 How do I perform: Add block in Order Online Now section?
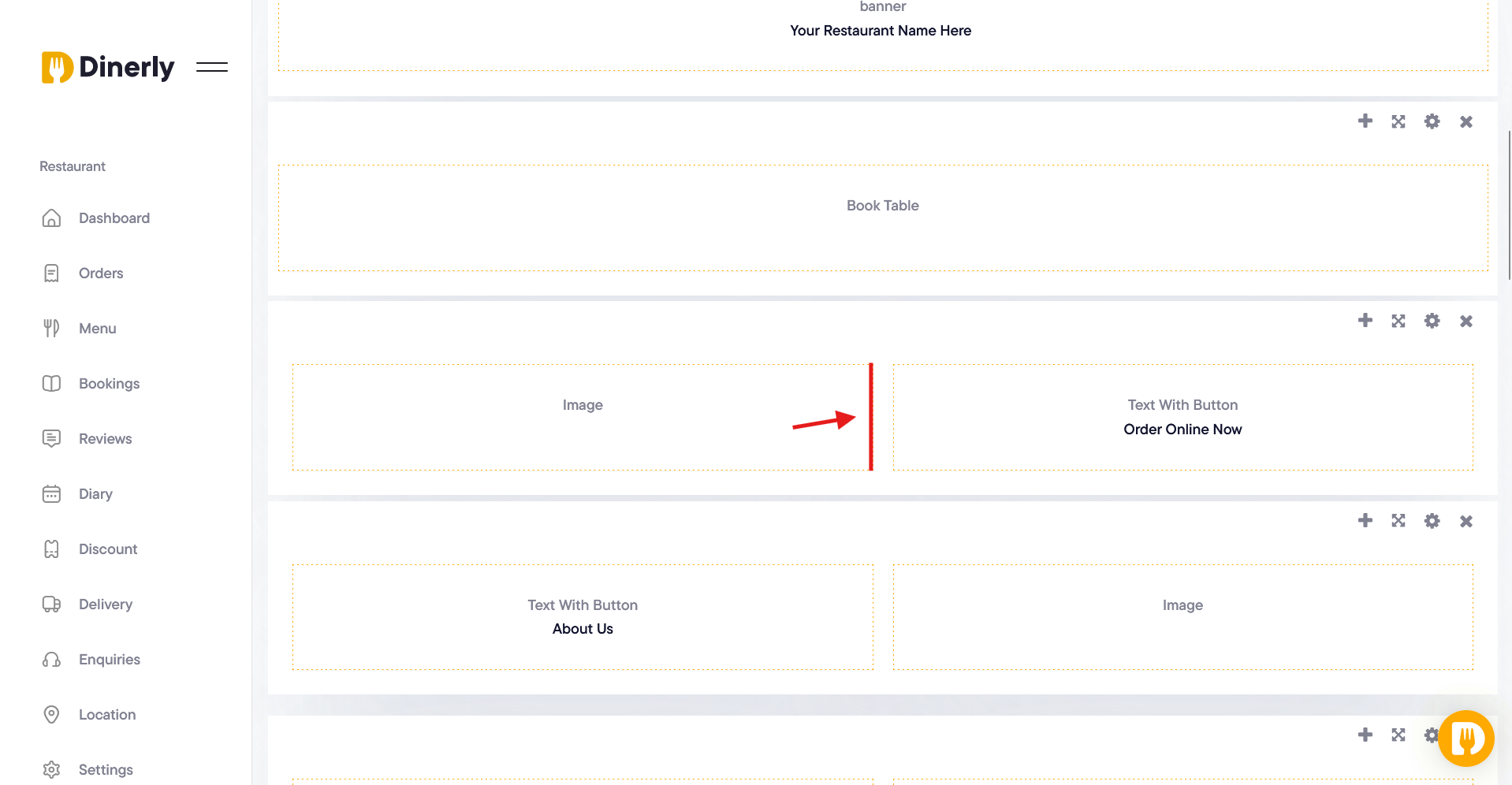tap(1365, 321)
